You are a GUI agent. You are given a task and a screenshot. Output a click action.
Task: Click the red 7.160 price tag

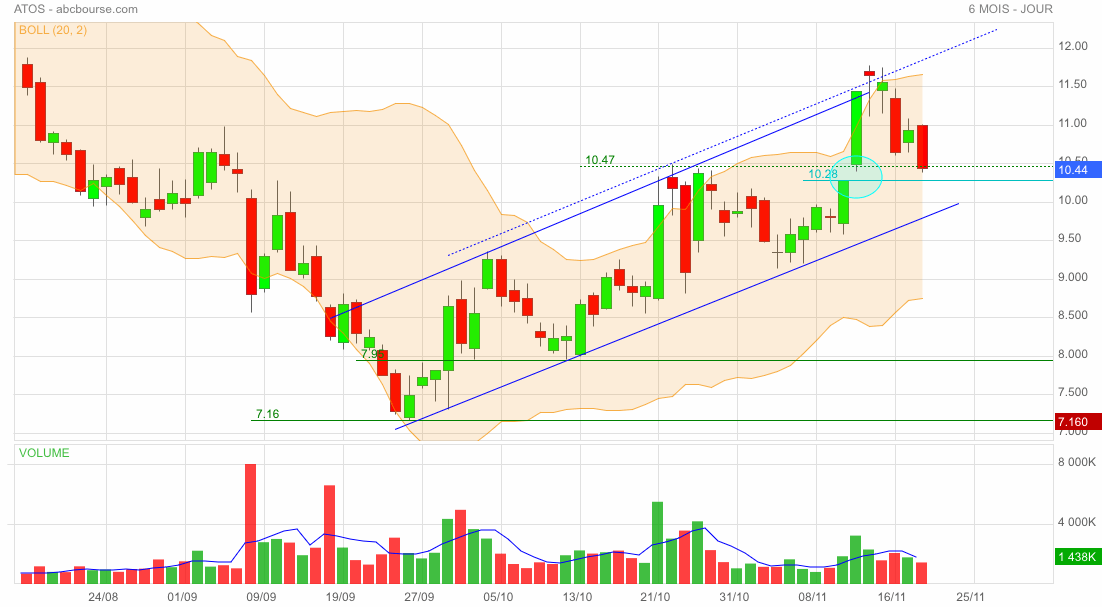[1078, 422]
